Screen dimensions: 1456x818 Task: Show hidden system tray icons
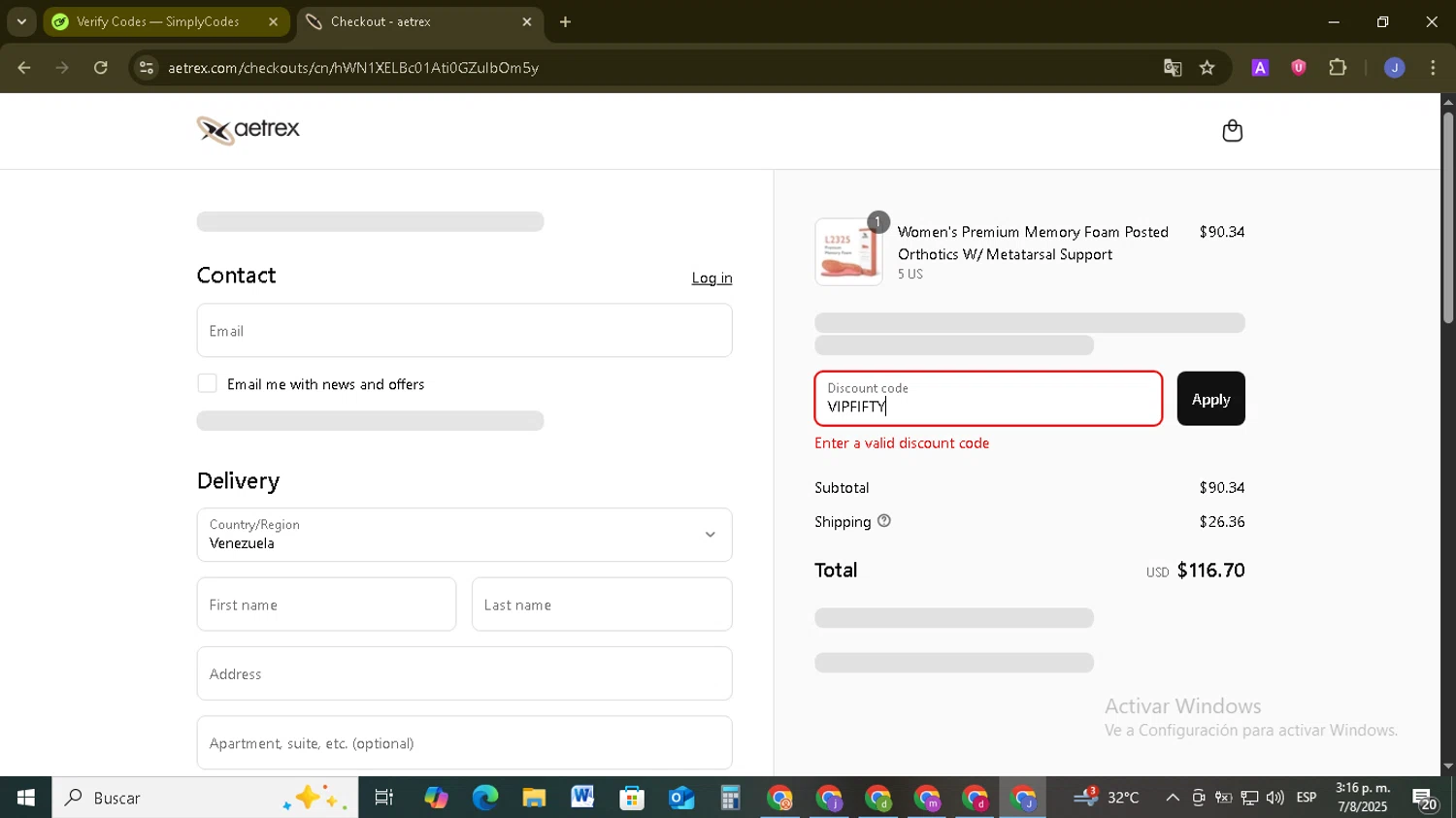(x=1173, y=798)
